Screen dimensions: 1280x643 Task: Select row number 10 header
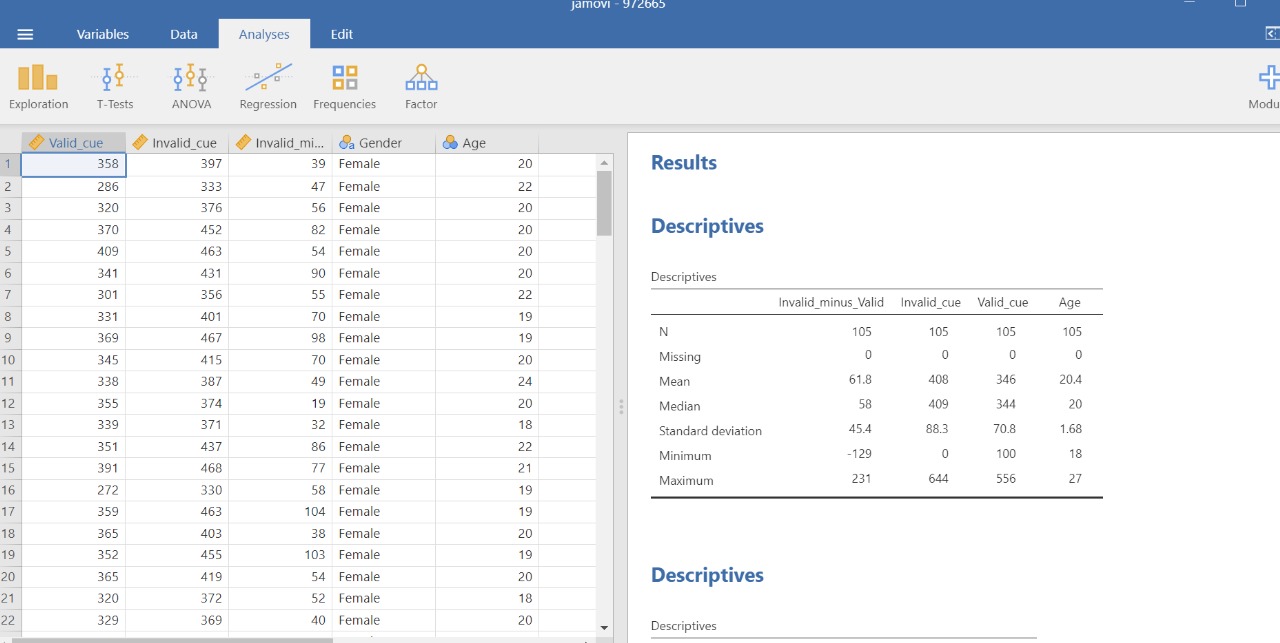pos(10,360)
